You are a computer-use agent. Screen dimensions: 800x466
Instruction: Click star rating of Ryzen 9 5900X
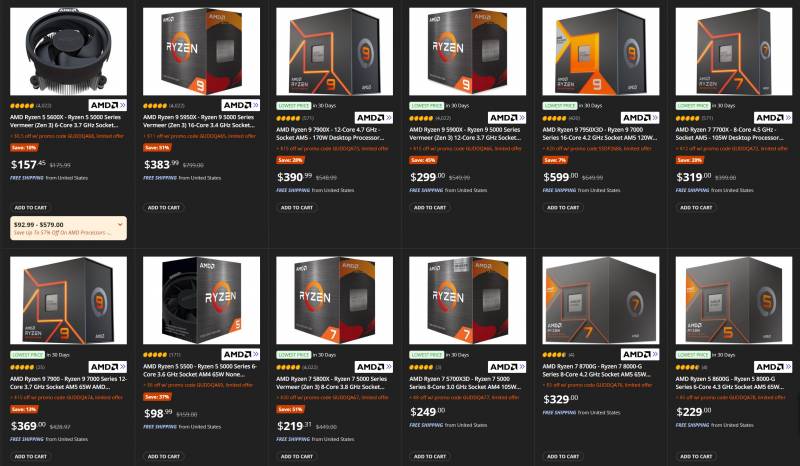click(x=421, y=118)
